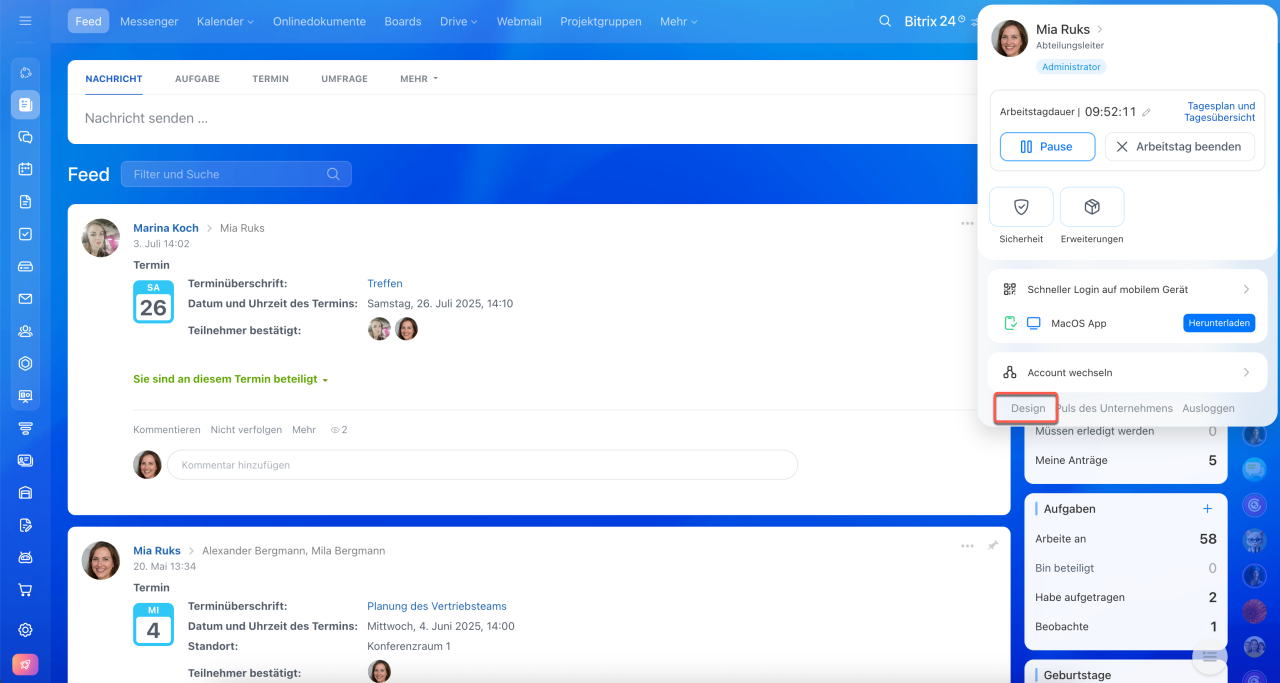Expand 'Sie sind an diesem Termin beteiligt'
This screenshot has width=1280, height=683.
click(231, 380)
